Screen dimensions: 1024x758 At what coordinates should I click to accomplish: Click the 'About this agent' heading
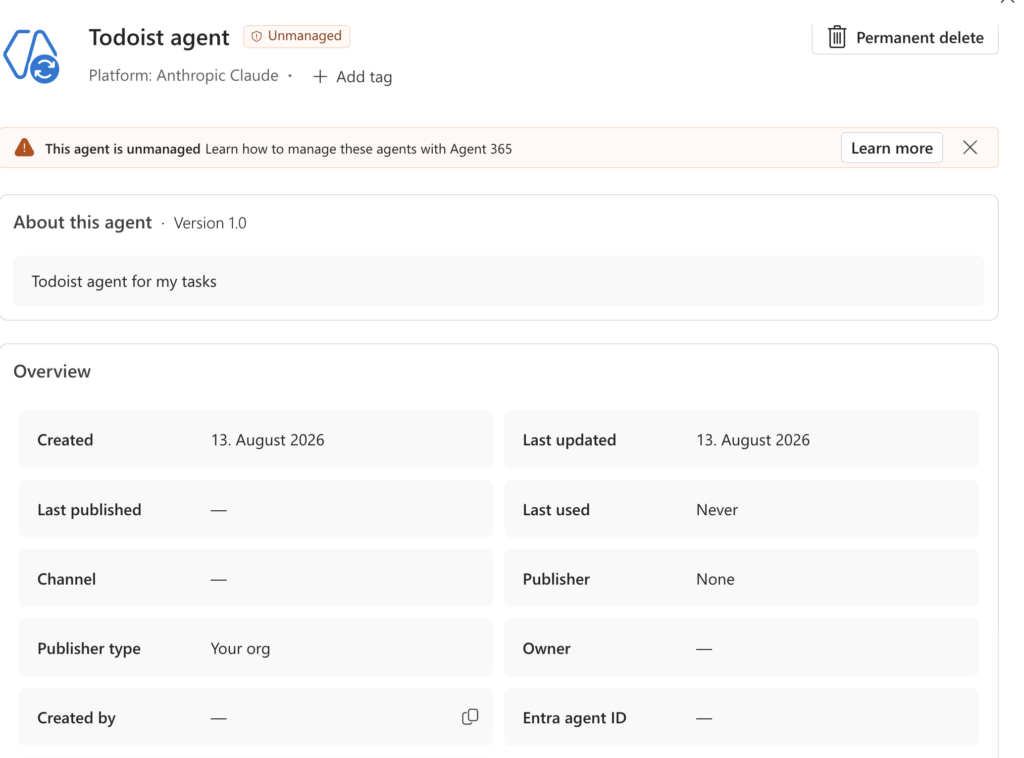82,223
